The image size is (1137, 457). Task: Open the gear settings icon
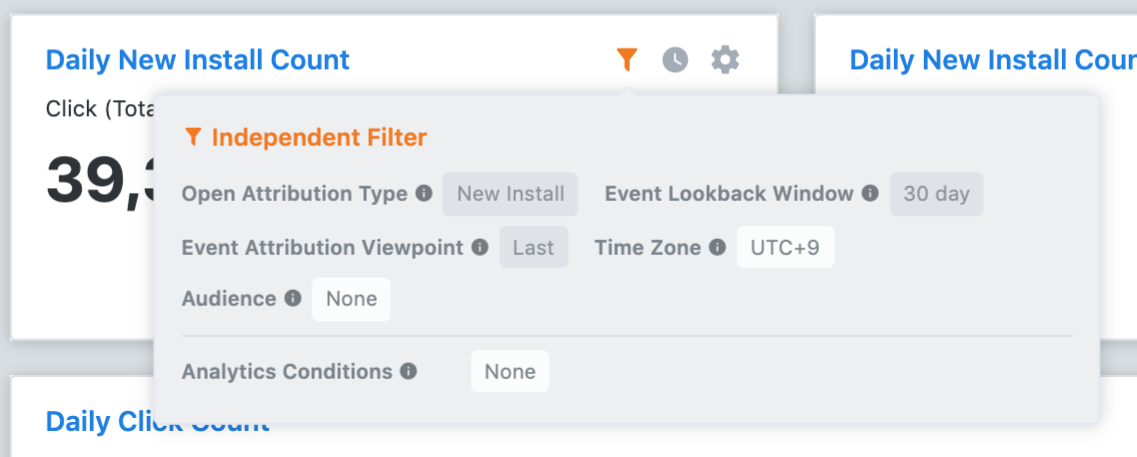click(725, 59)
